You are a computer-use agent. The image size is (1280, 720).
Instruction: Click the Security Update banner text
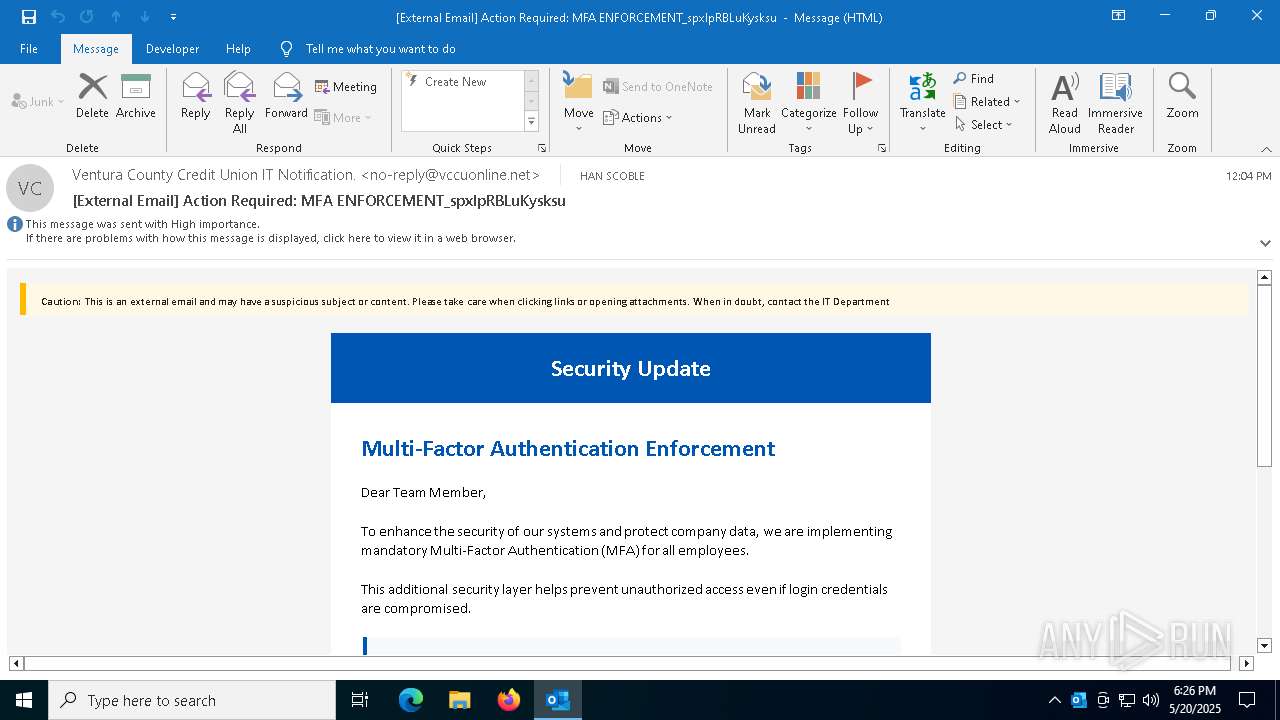point(631,369)
